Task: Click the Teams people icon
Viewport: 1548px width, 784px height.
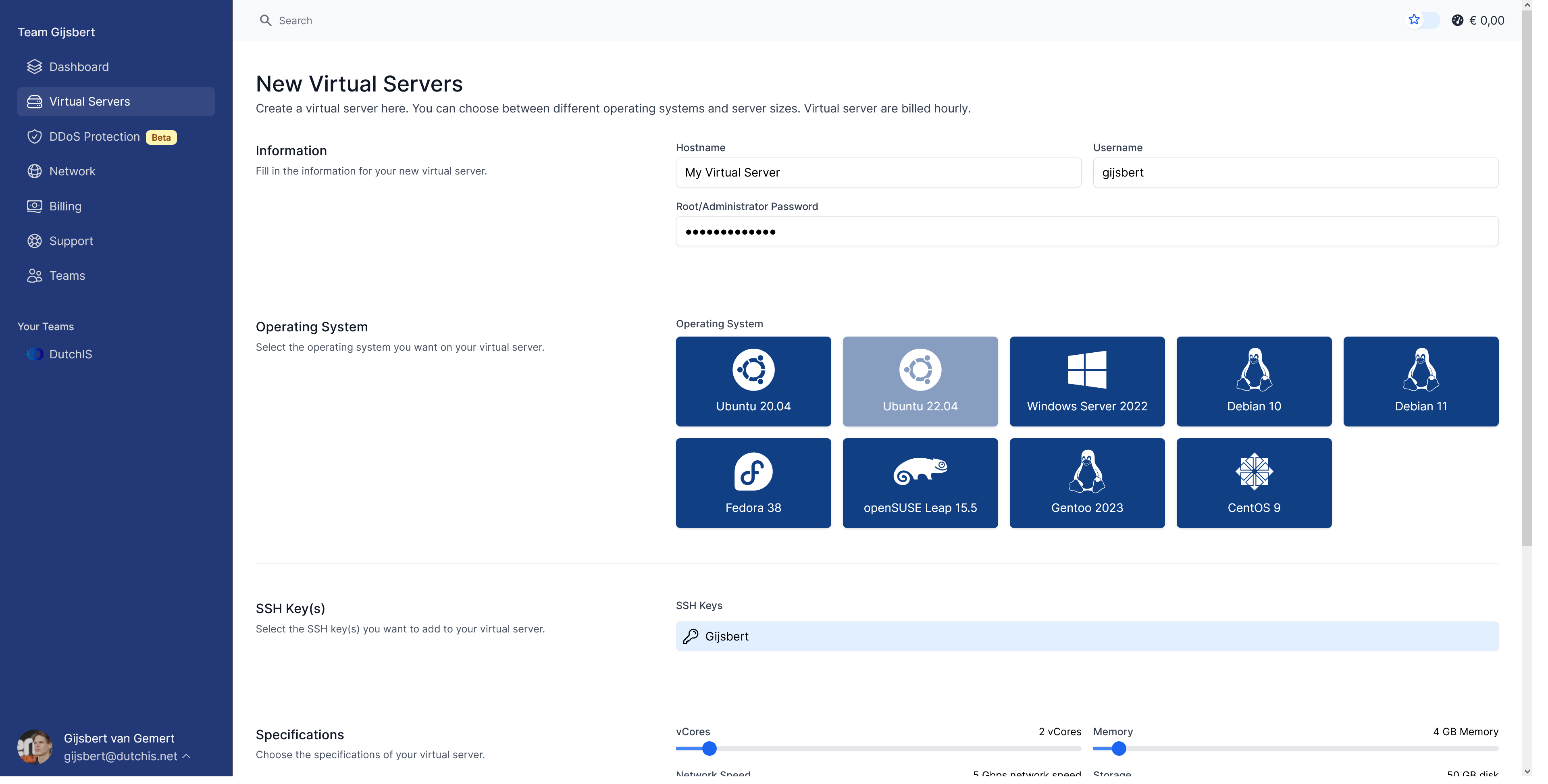Action: 35,278
